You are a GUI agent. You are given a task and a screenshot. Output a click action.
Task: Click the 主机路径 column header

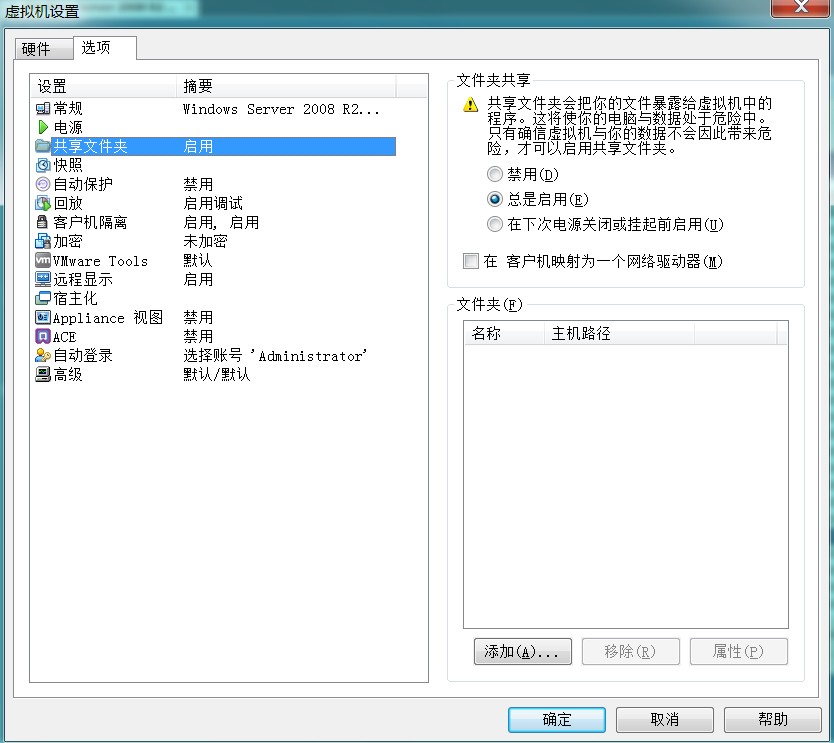[x=619, y=333]
